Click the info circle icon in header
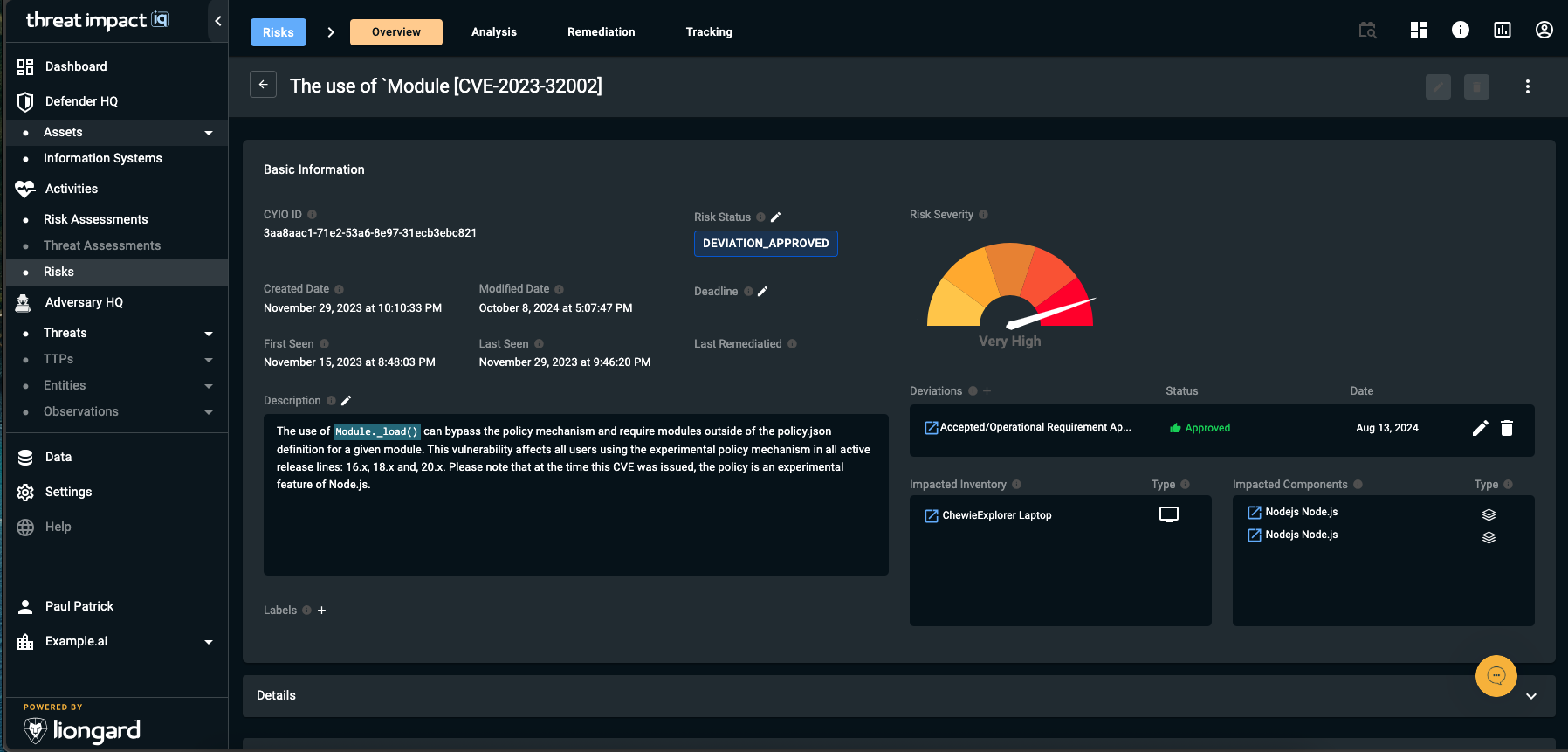Screen dimensions: 1568x752 [x=1461, y=30]
